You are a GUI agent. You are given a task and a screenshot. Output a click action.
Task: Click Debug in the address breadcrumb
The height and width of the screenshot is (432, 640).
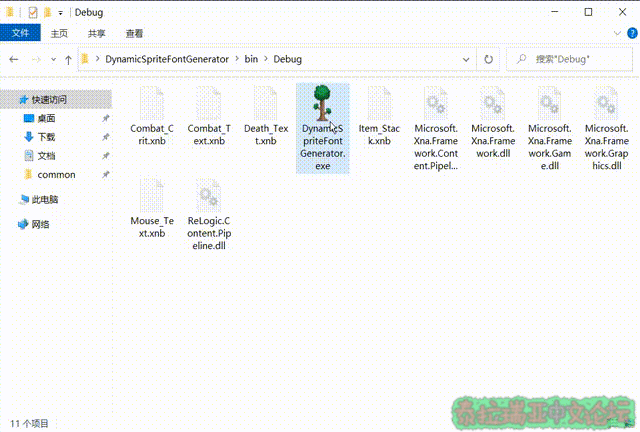click(x=287, y=59)
